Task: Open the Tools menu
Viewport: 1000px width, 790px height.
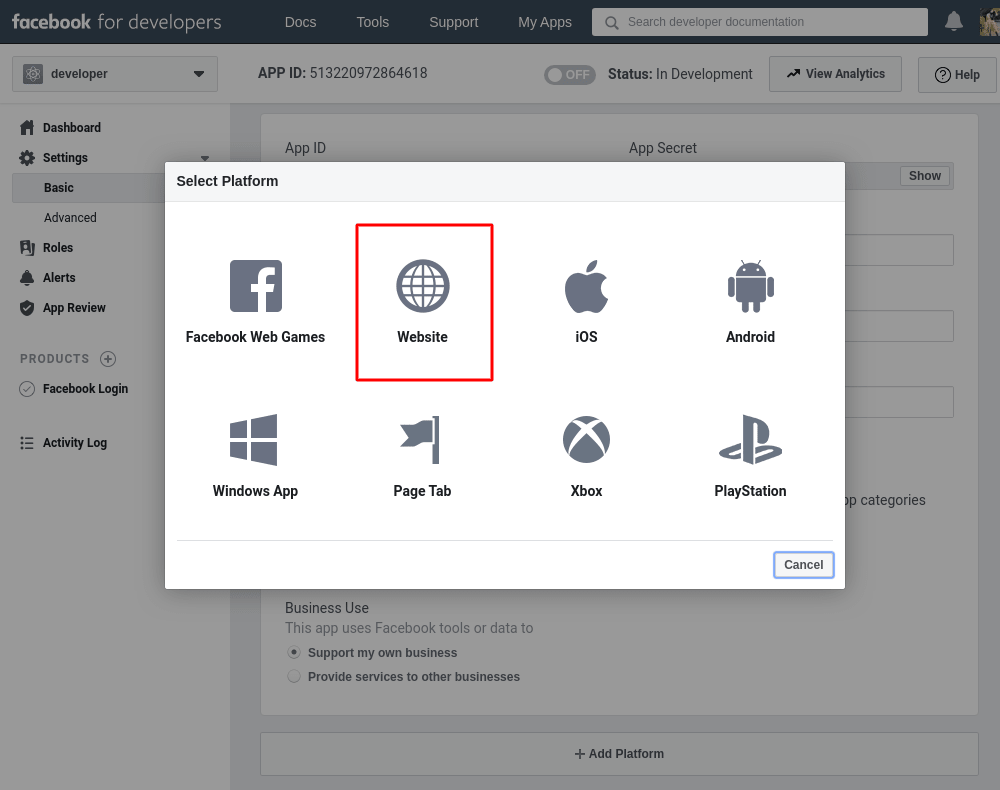Action: tap(372, 22)
